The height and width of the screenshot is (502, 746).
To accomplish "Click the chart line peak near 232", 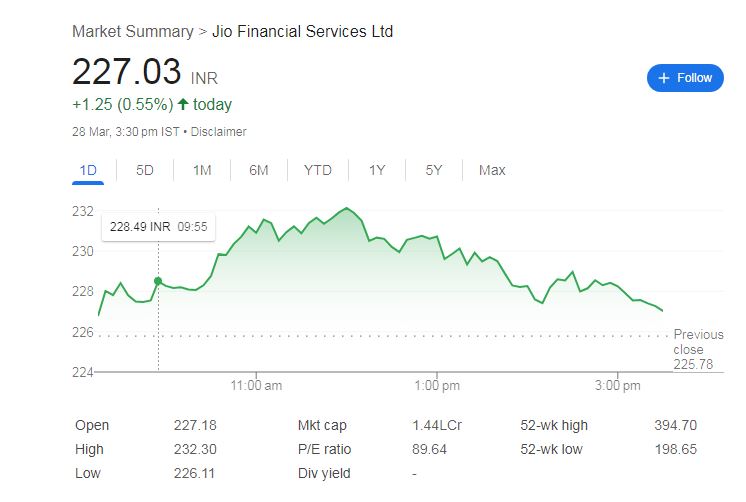I will click(x=346, y=208).
